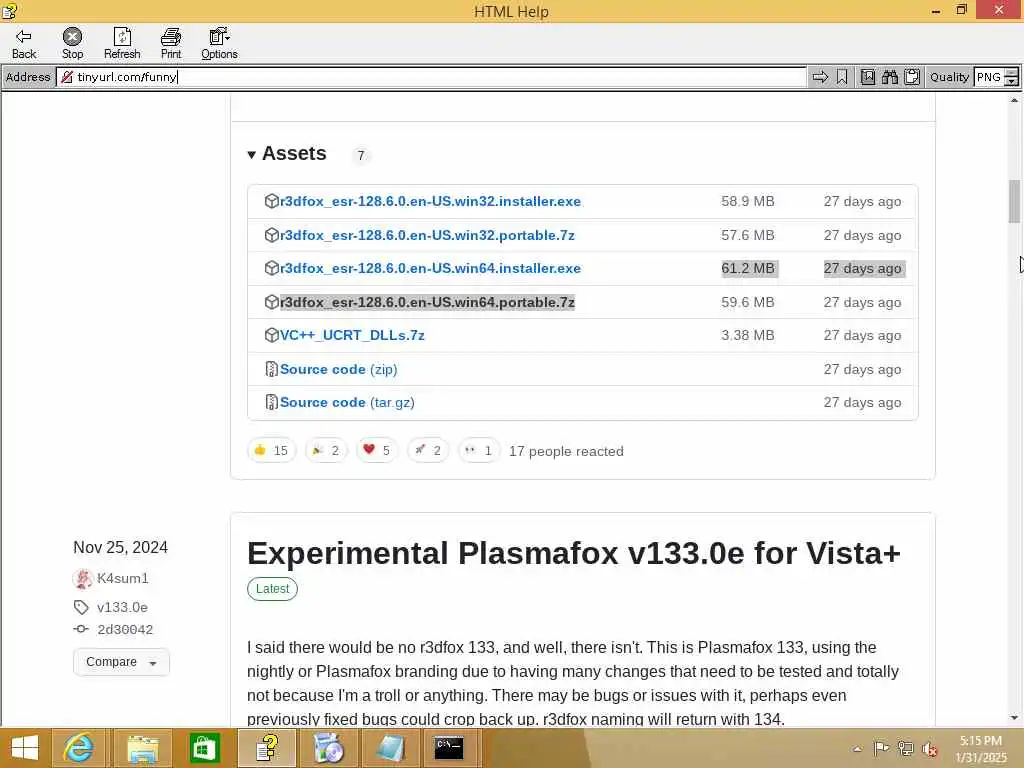Click the clipboard paste icon
Screen dimensions: 1024x768
click(x=912, y=77)
